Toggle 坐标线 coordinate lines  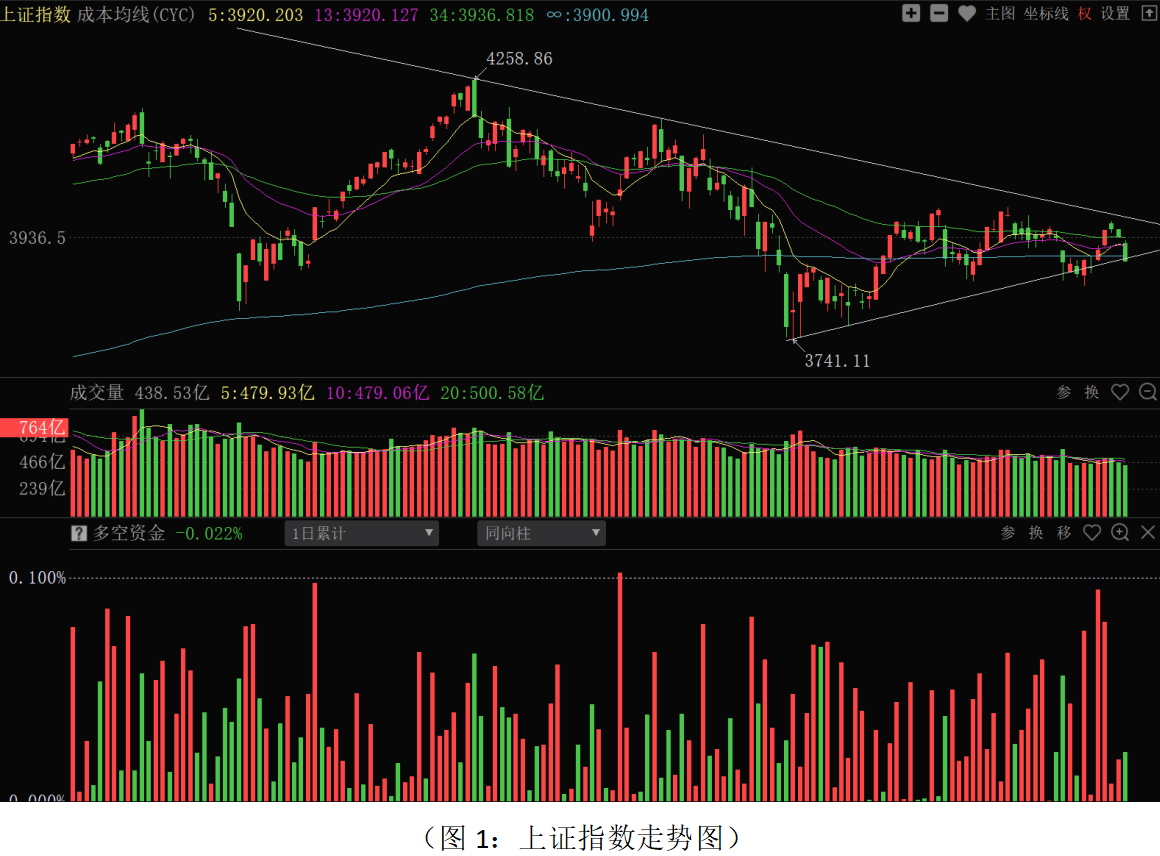click(x=1046, y=13)
